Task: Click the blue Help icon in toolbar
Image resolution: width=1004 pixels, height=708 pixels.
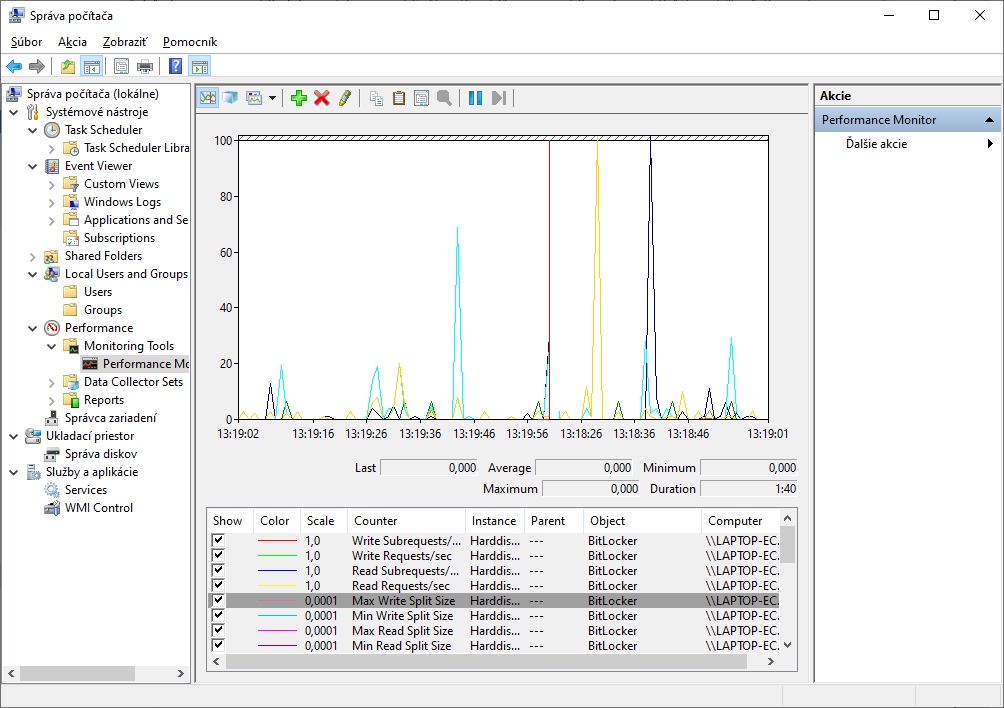Action: click(175, 67)
